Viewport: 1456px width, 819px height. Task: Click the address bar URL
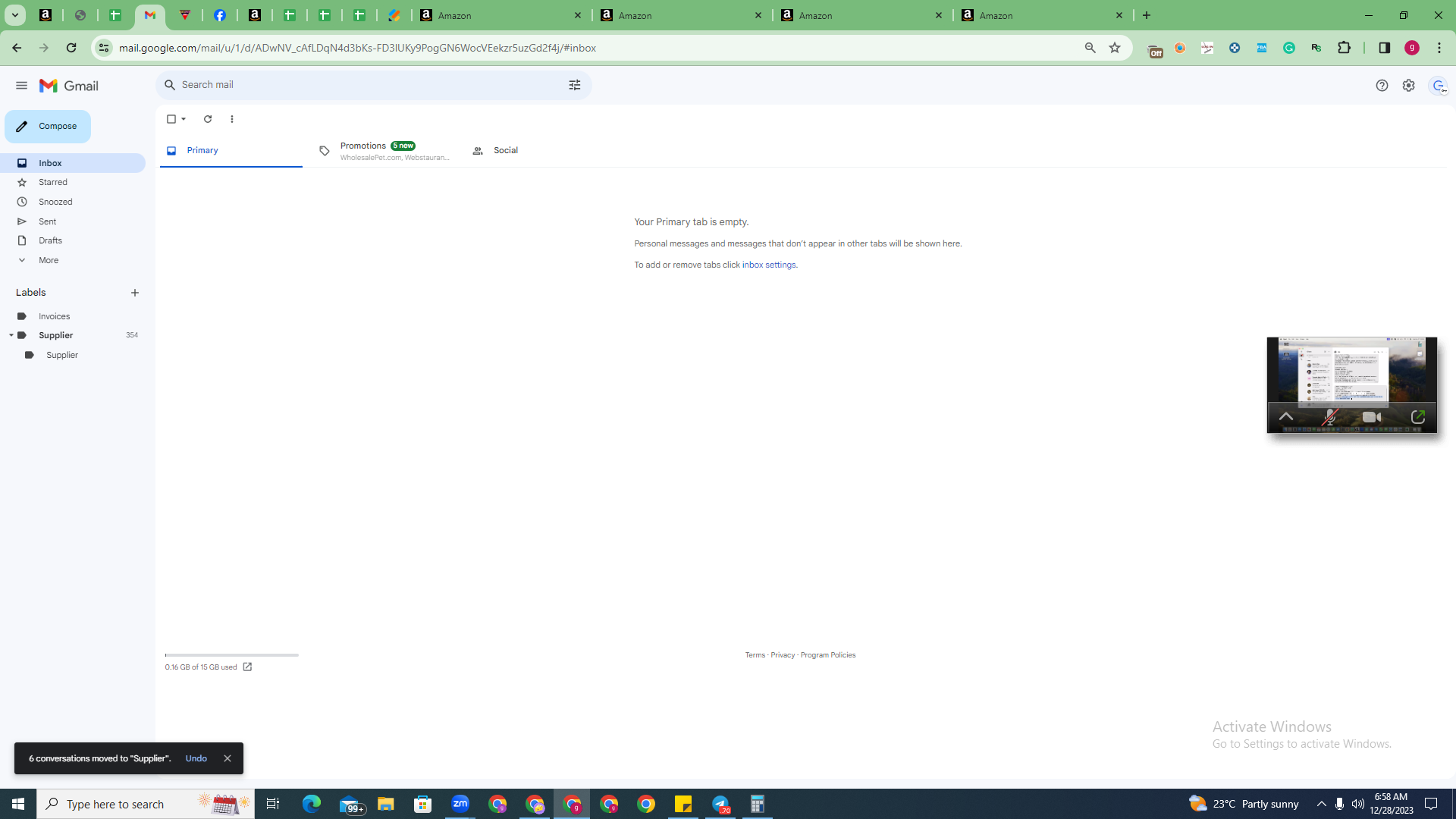(357, 48)
